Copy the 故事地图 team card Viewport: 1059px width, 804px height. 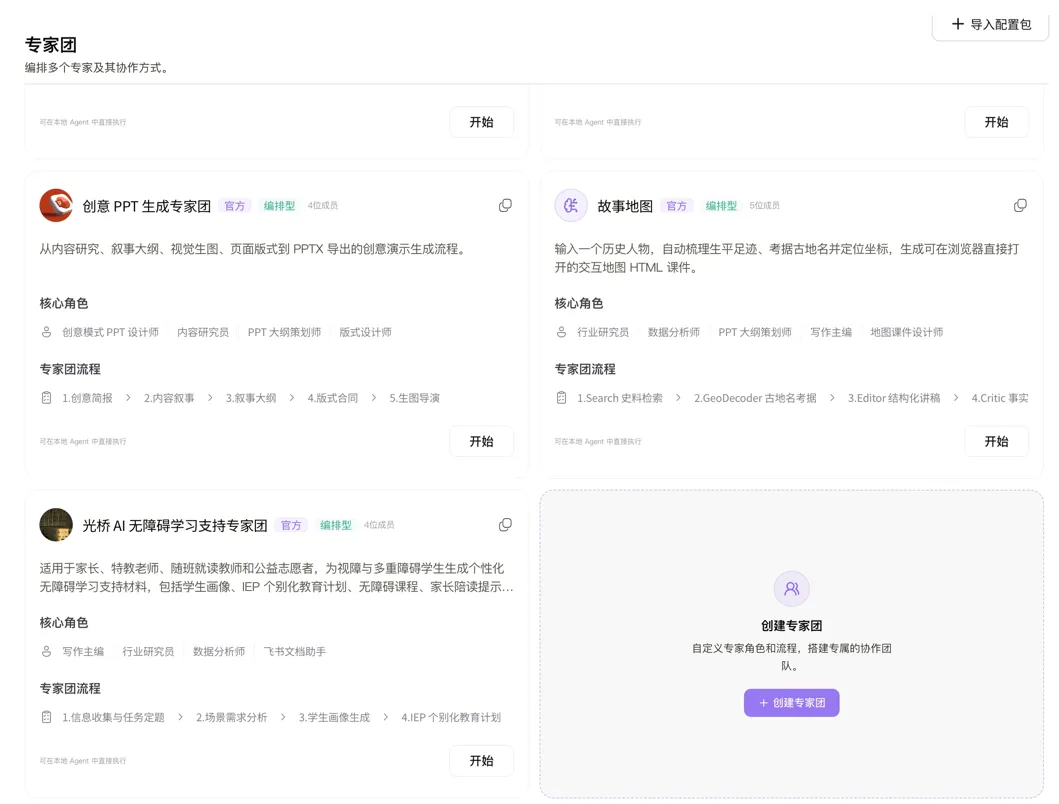pyautogui.click(x=1021, y=205)
